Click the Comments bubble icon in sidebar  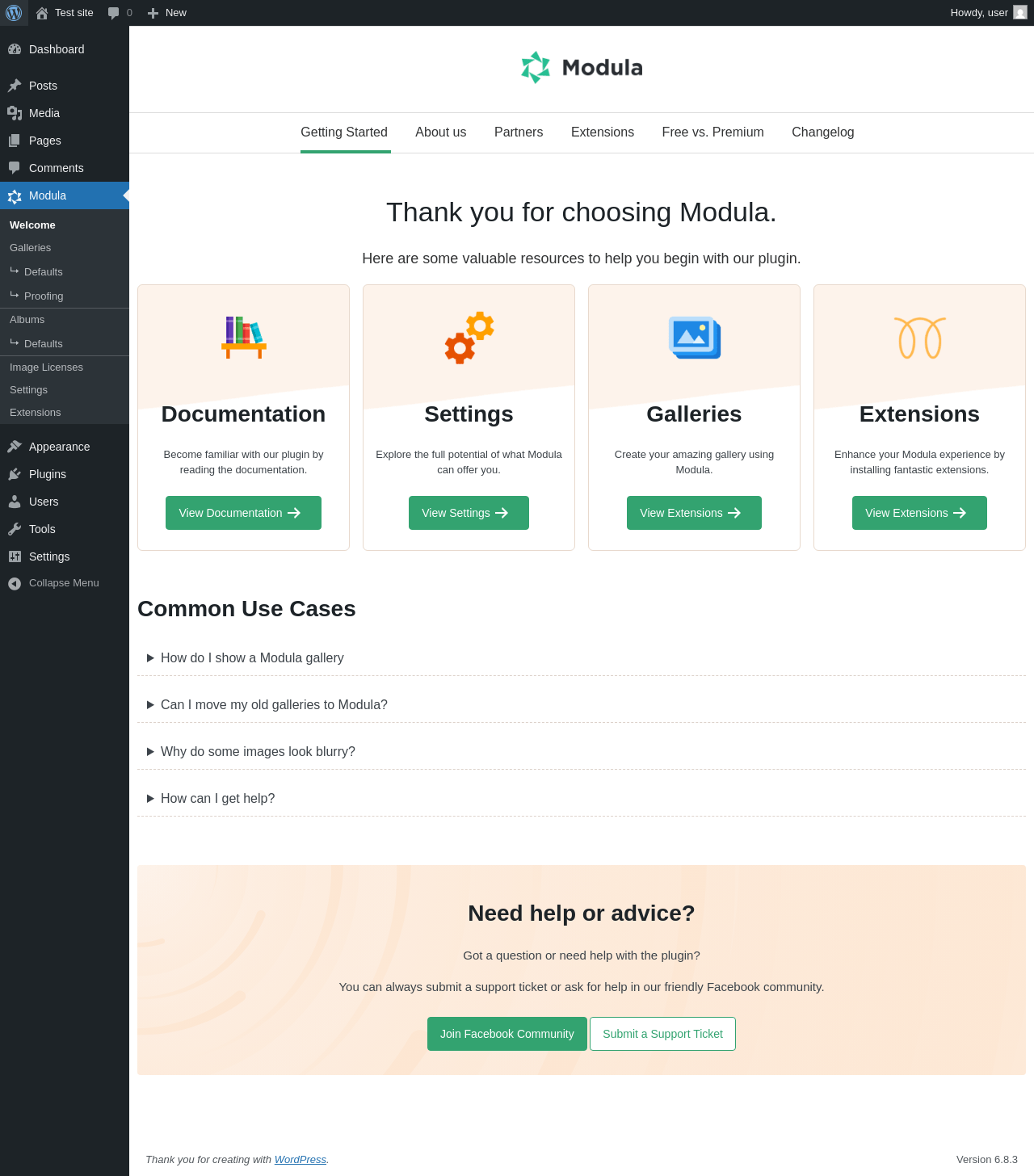(15, 168)
